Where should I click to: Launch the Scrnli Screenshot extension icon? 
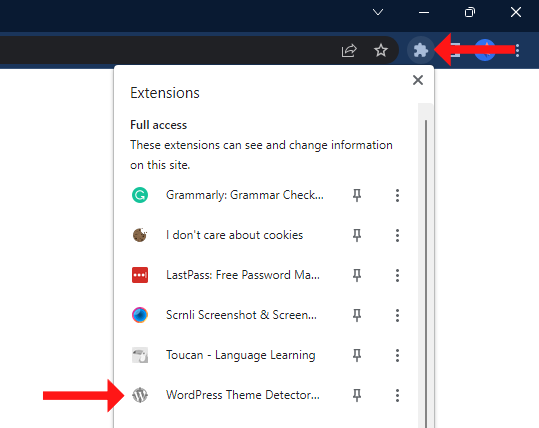(140, 315)
